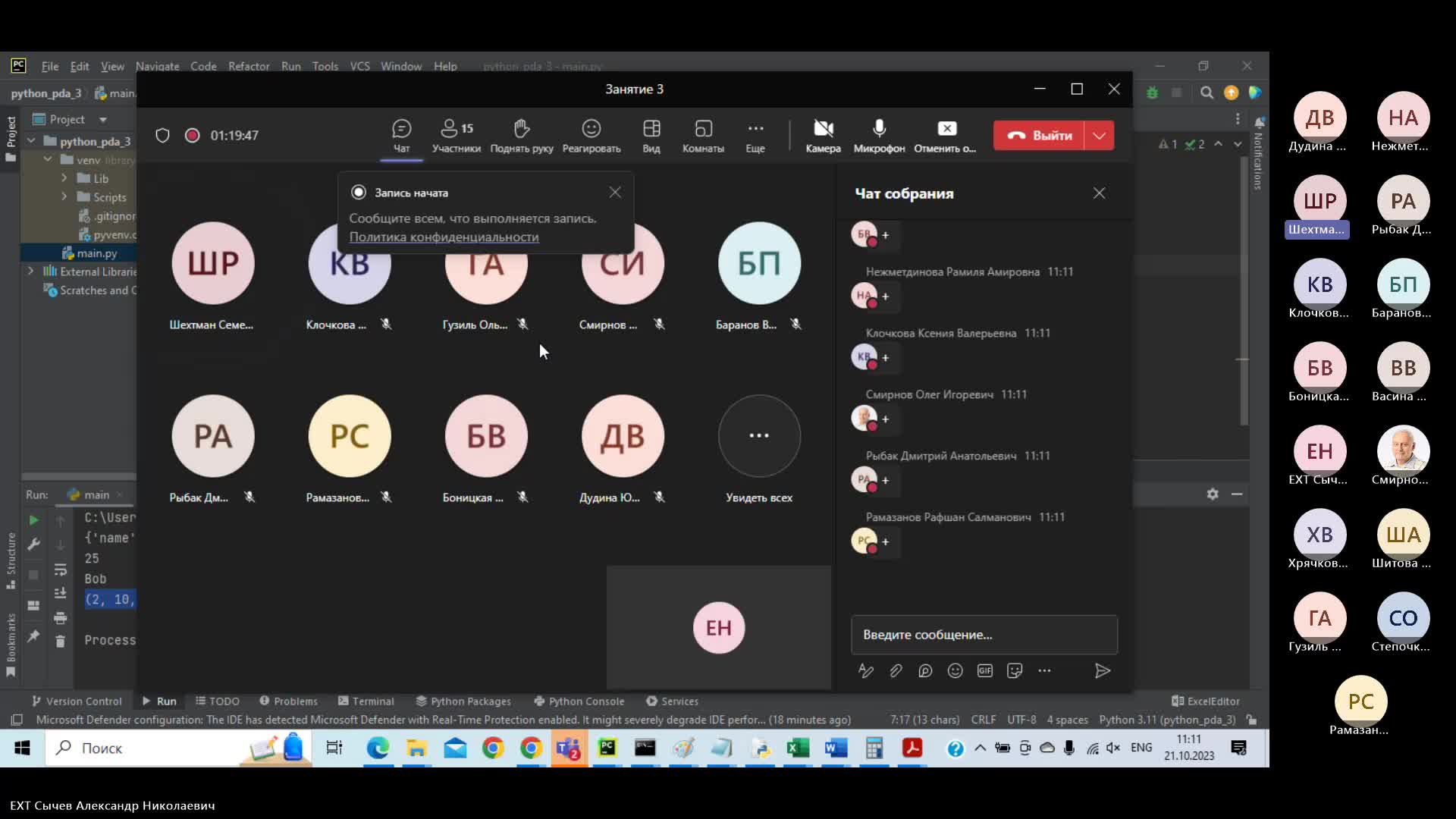The height and width of the screenshot is (819, 1456).
Task: Open Breakout Rooms
Action: coord(703,136)
